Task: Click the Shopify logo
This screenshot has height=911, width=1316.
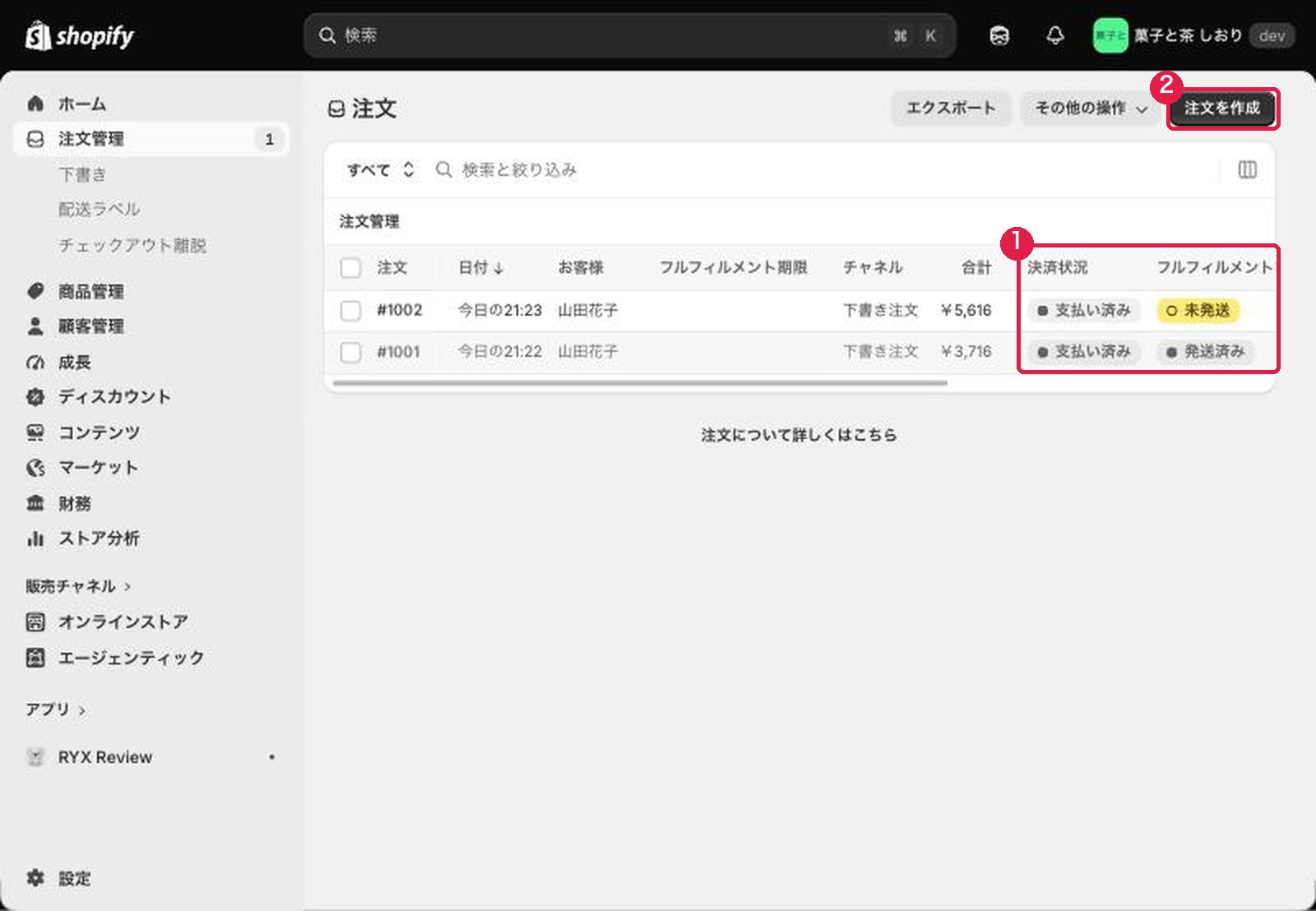Action: [x=80, y=36]
